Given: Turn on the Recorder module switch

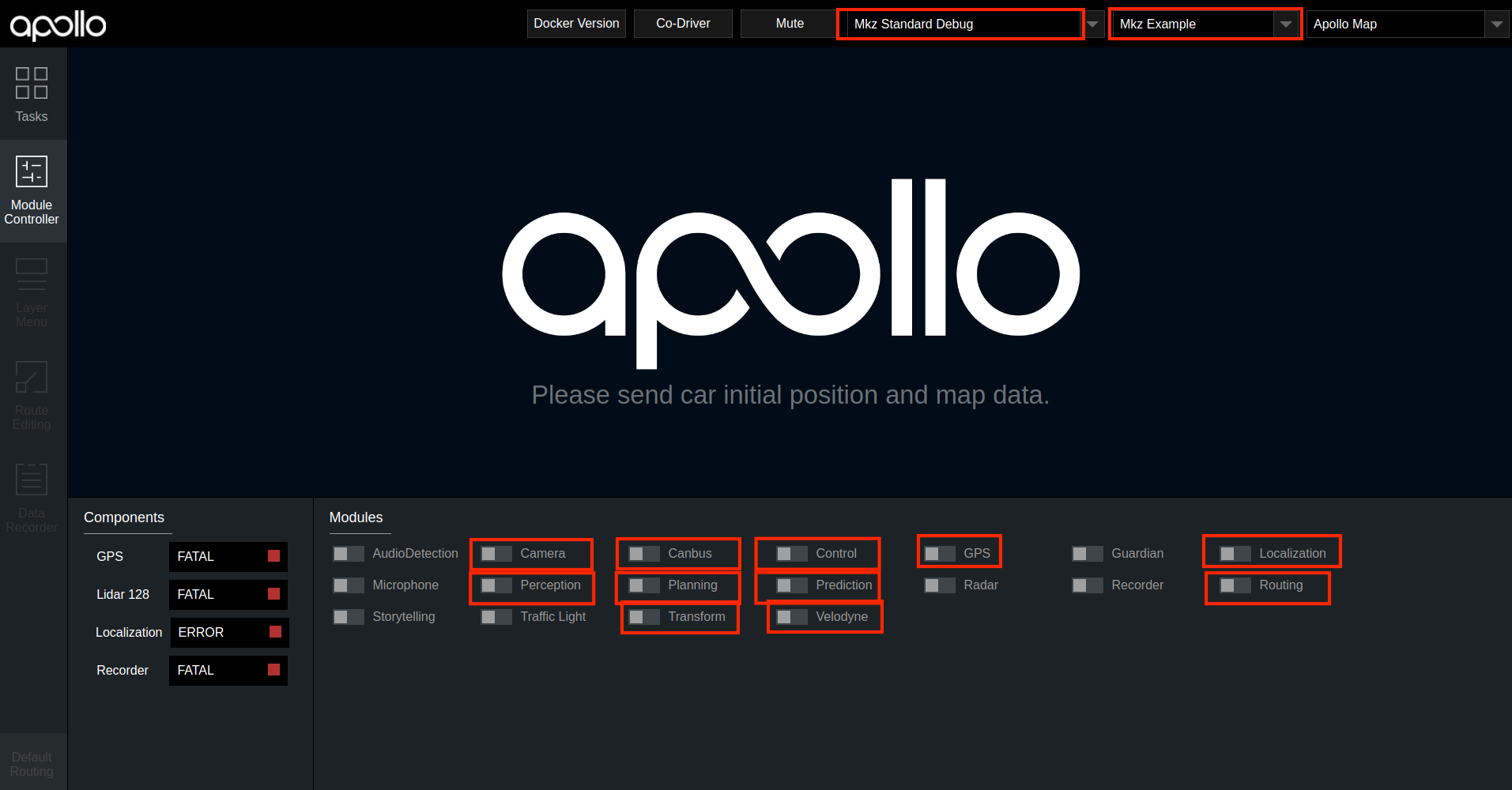Looking at the screenshot, I should coord(1087,585).
